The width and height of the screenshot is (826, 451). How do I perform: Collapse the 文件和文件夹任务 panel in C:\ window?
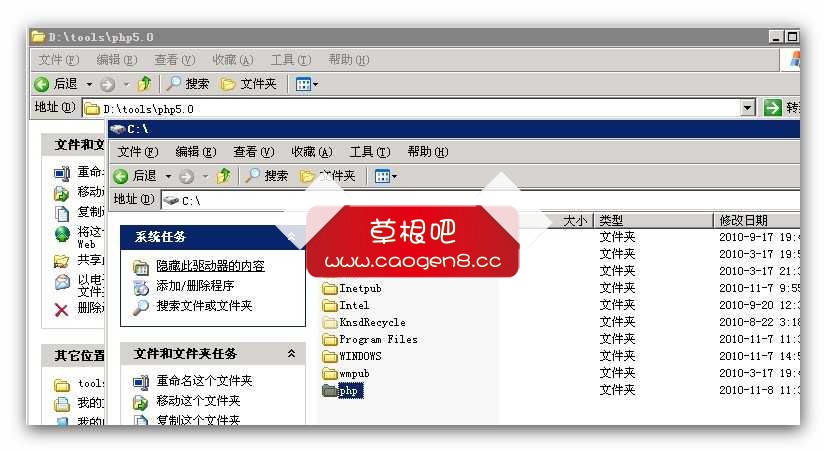tap(291, 354)
